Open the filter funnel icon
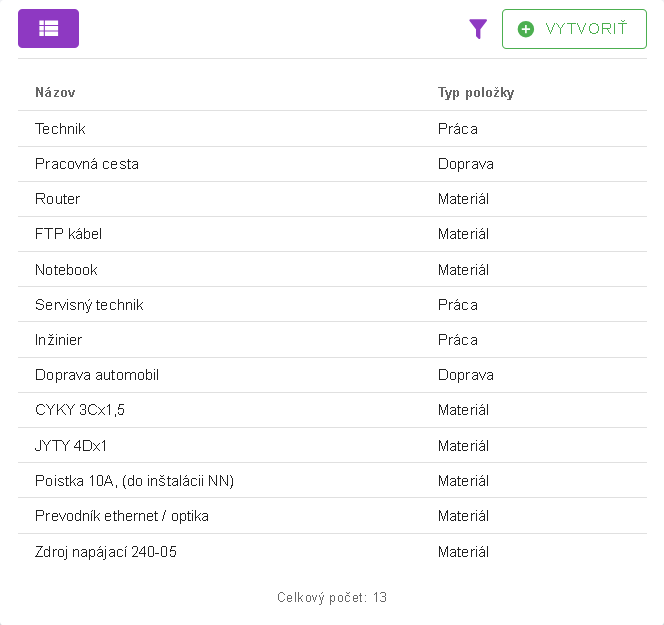Viewport: 664px width, 625px height. click(x=478, y=29)
